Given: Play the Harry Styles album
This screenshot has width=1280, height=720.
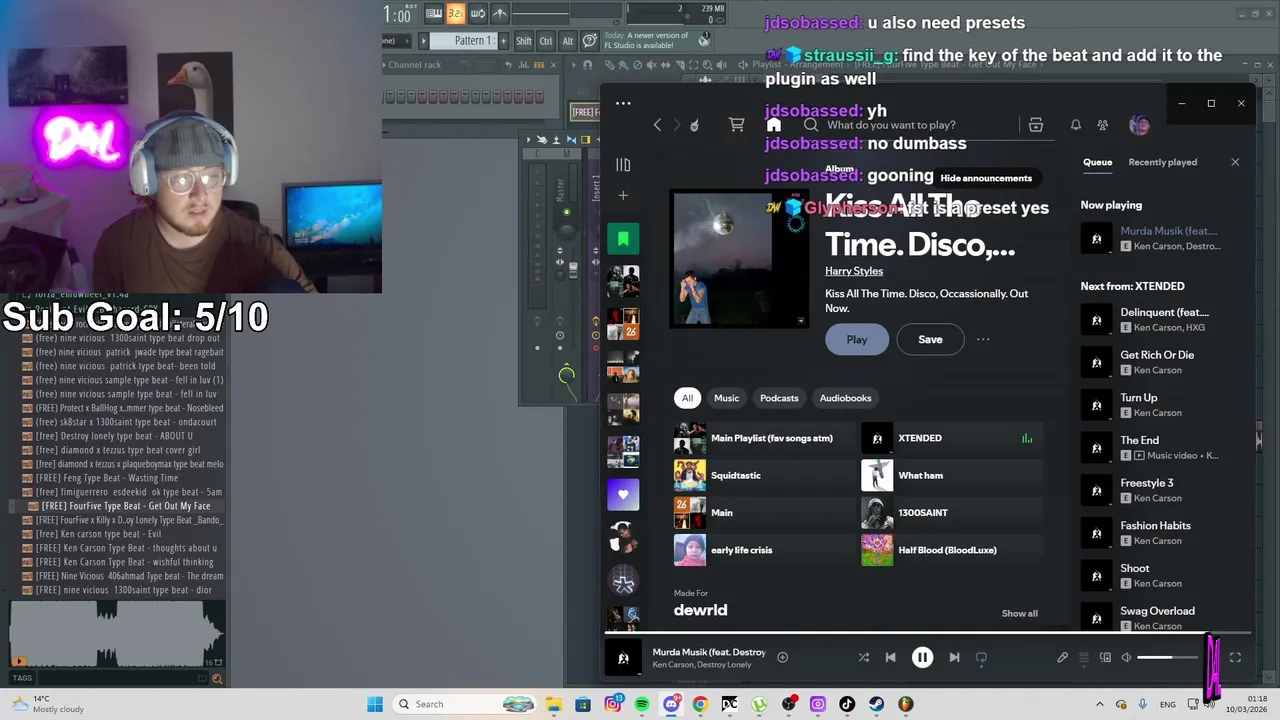Looking at the screenshot, I should (x=857, y=339).
